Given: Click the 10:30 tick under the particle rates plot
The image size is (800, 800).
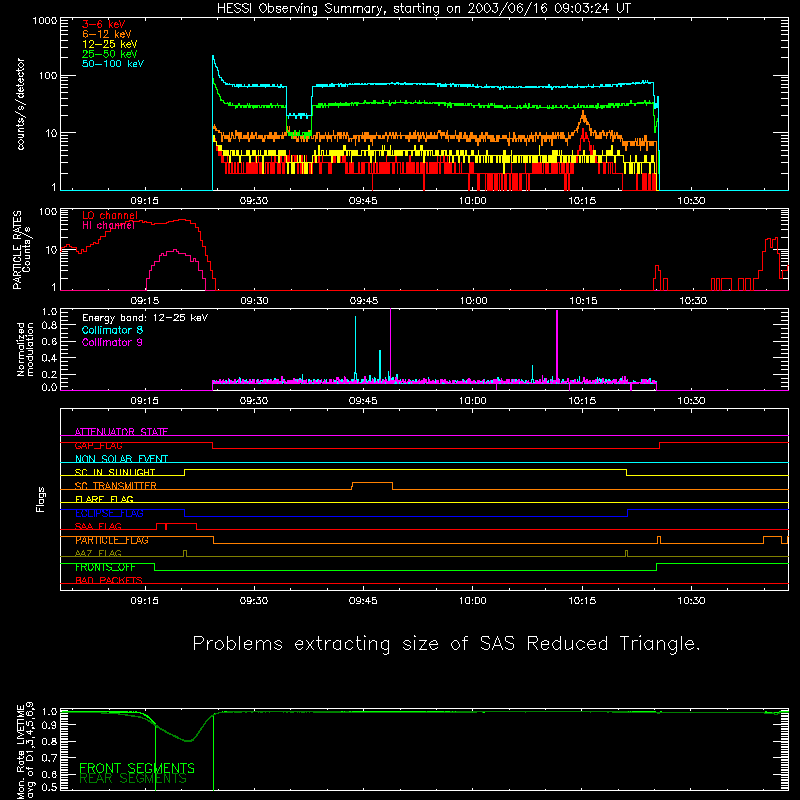Looking at the screenshot, I should tap(693, 301).
